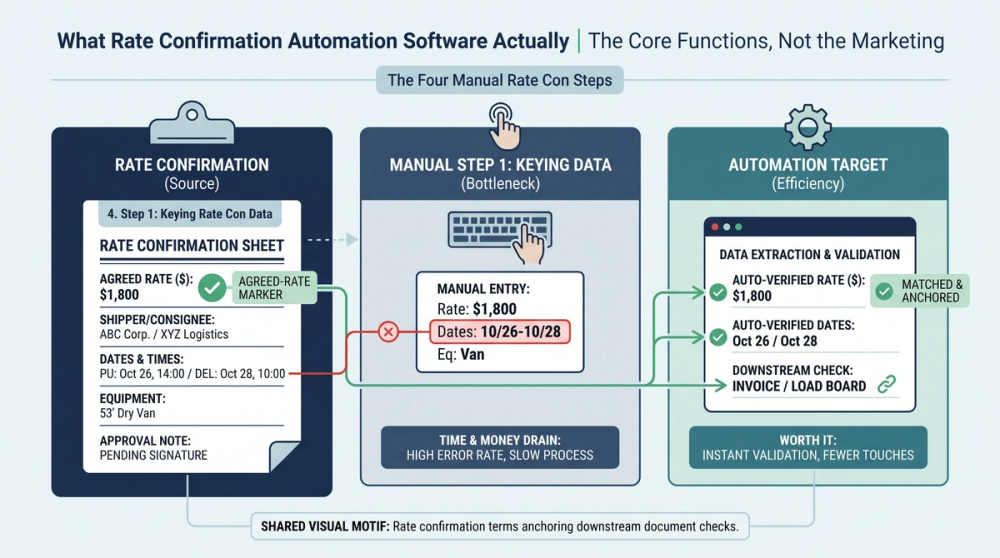Screen dimensions: 1000x558
Task: Click the checkmark inside Matched & Anchored badge
Action: point(884,291)
